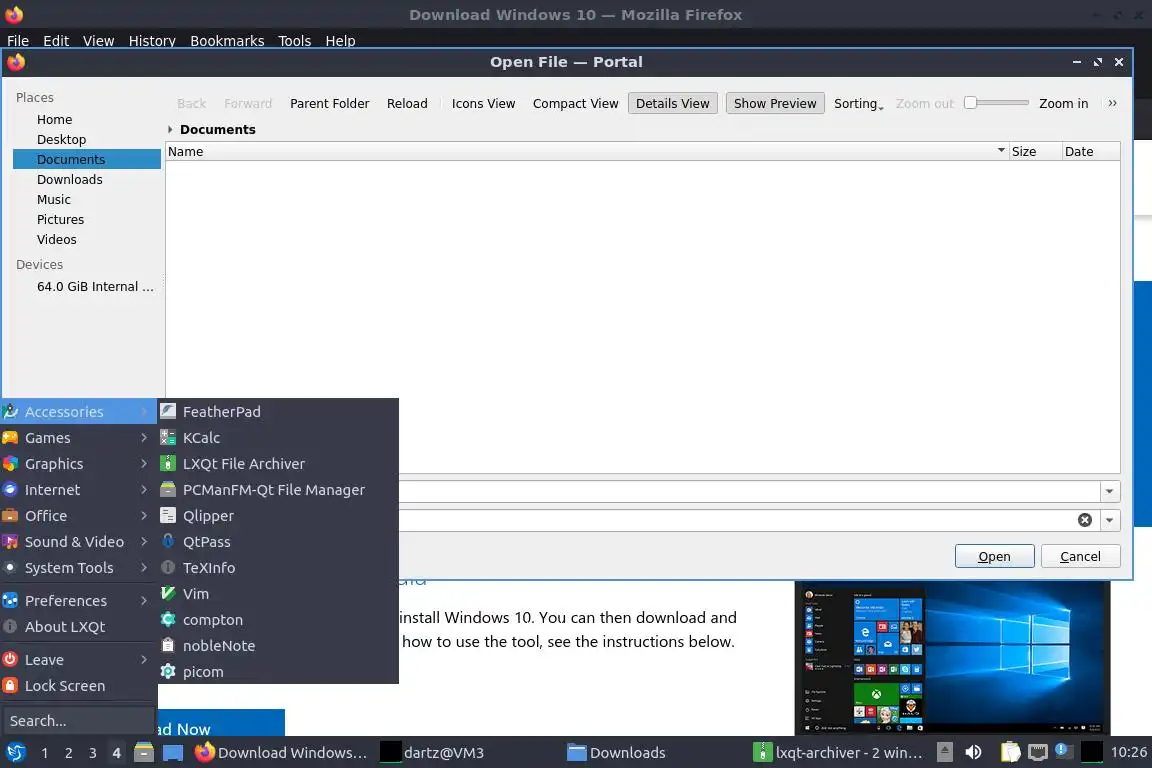
Task: Expand the Internet submenu
Action: 79,489
